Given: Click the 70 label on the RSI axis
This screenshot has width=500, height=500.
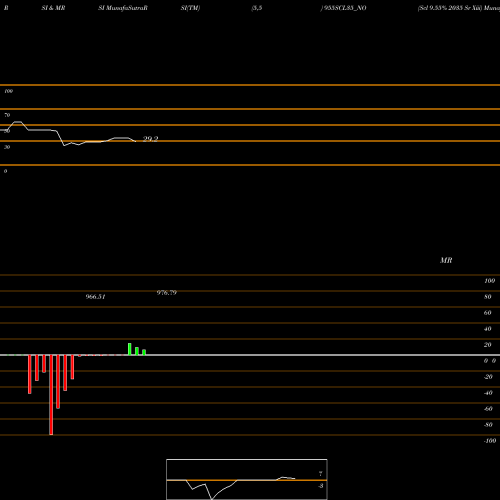Looking at the screenshot, I should point(7,115).
